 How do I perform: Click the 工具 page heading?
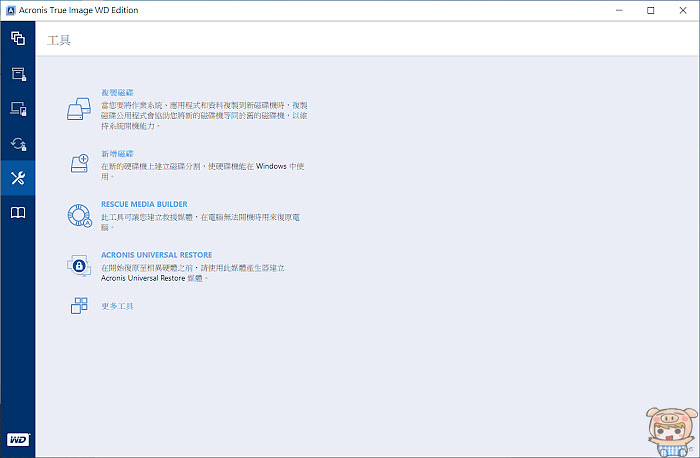[58, 40]
